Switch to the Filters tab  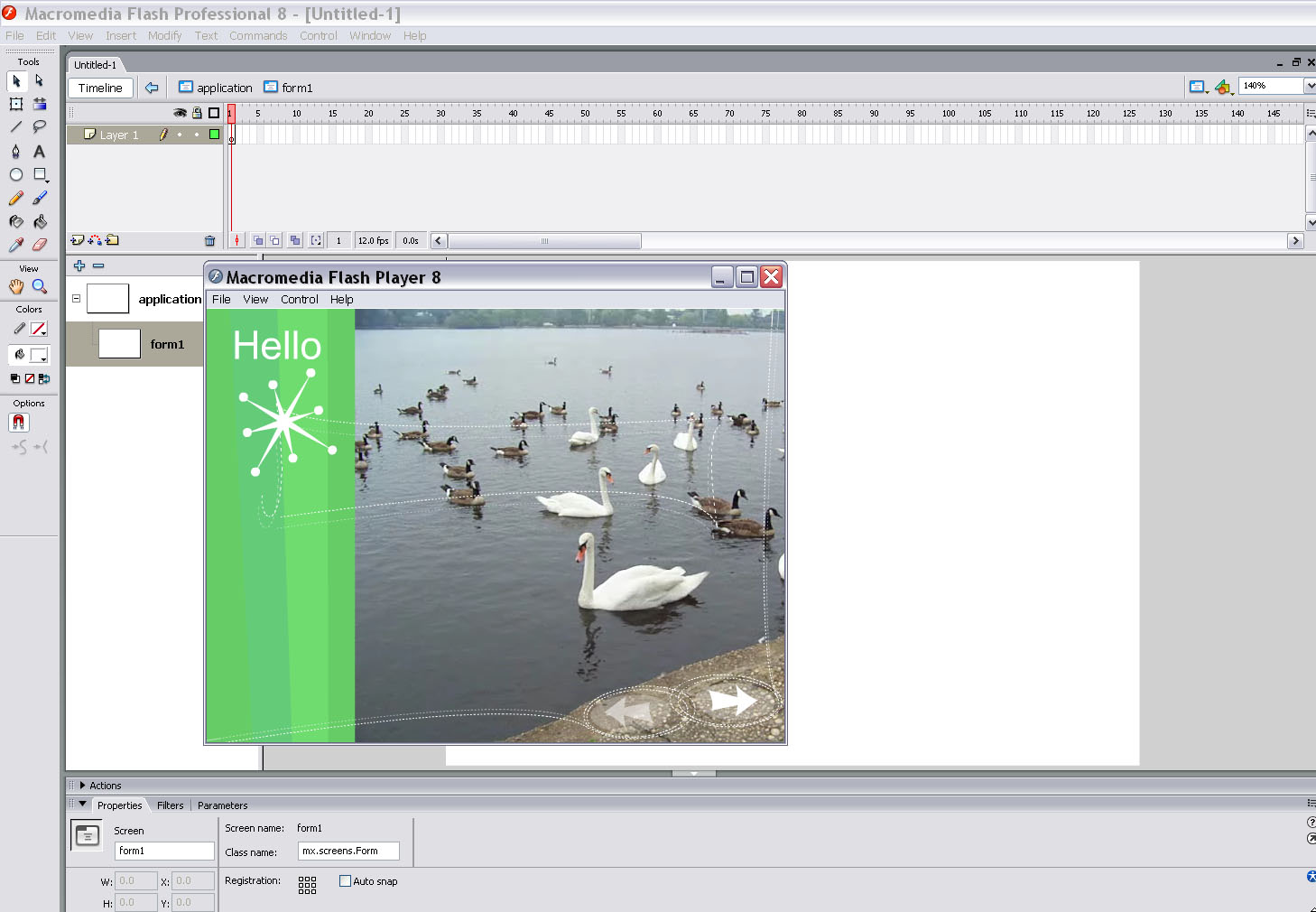tap(170, 805)
